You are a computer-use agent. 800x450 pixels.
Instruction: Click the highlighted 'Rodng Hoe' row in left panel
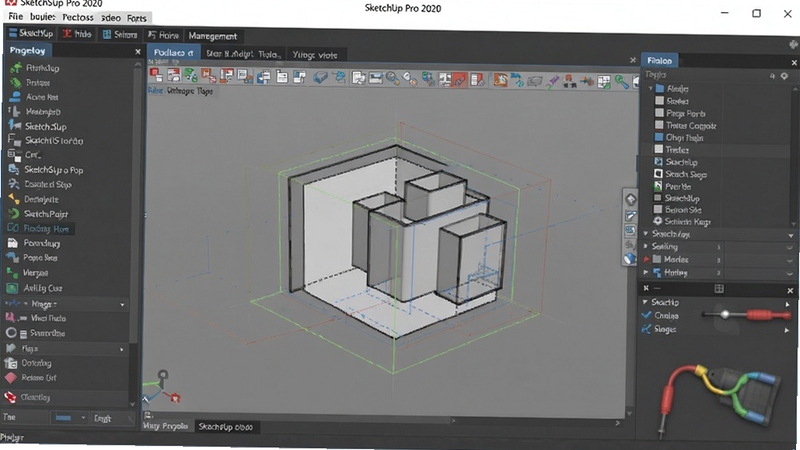pos(40,229)
